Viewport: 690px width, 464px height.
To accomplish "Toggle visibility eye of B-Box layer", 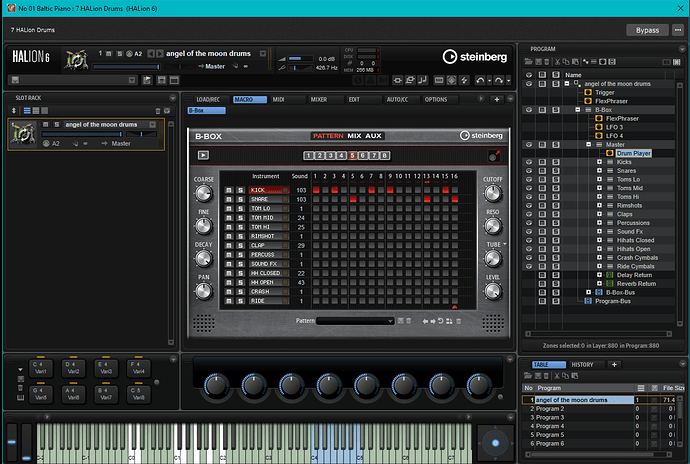I will 529,110.
